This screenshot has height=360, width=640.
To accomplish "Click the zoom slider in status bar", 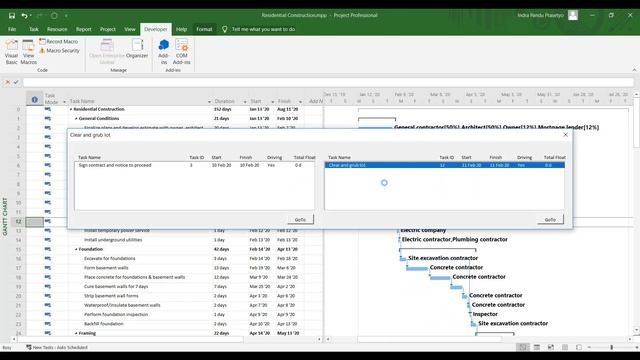I will pos(611,347).
